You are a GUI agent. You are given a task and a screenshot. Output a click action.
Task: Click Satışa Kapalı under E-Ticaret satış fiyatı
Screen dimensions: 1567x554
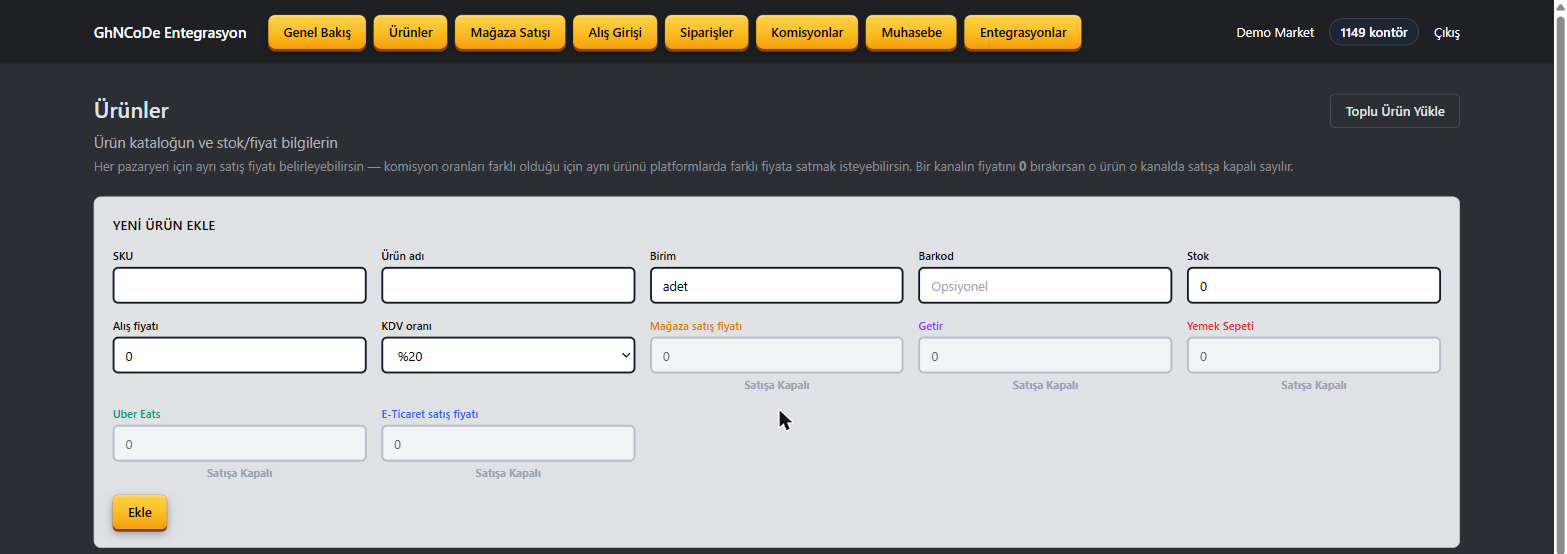[508, 473]
